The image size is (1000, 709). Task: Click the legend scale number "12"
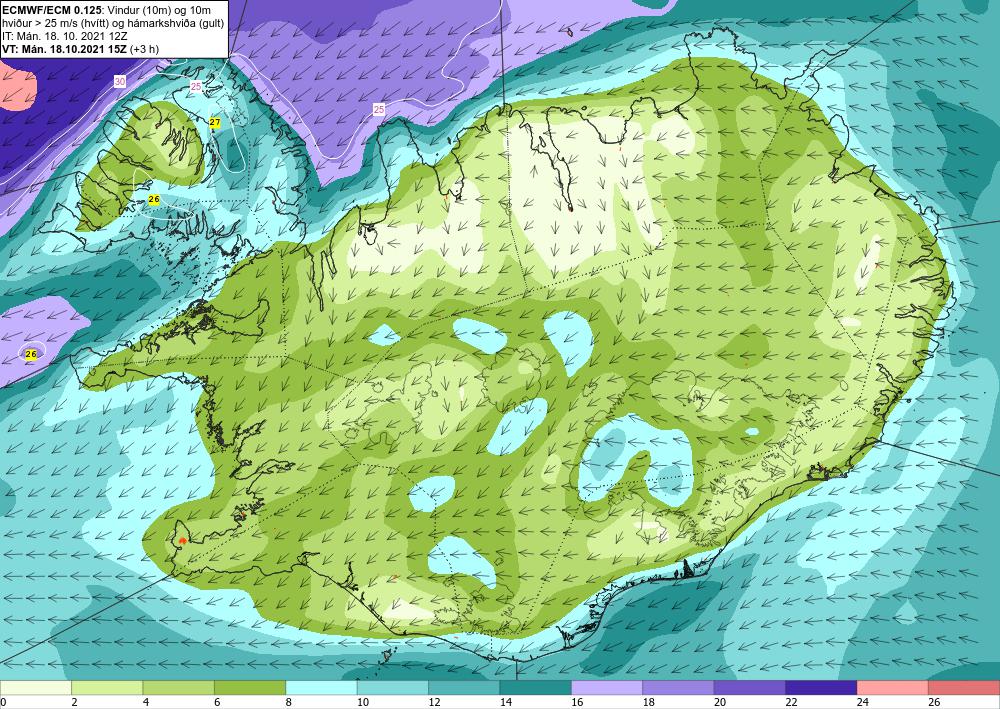pyautogui.click(x=434, y=702)
